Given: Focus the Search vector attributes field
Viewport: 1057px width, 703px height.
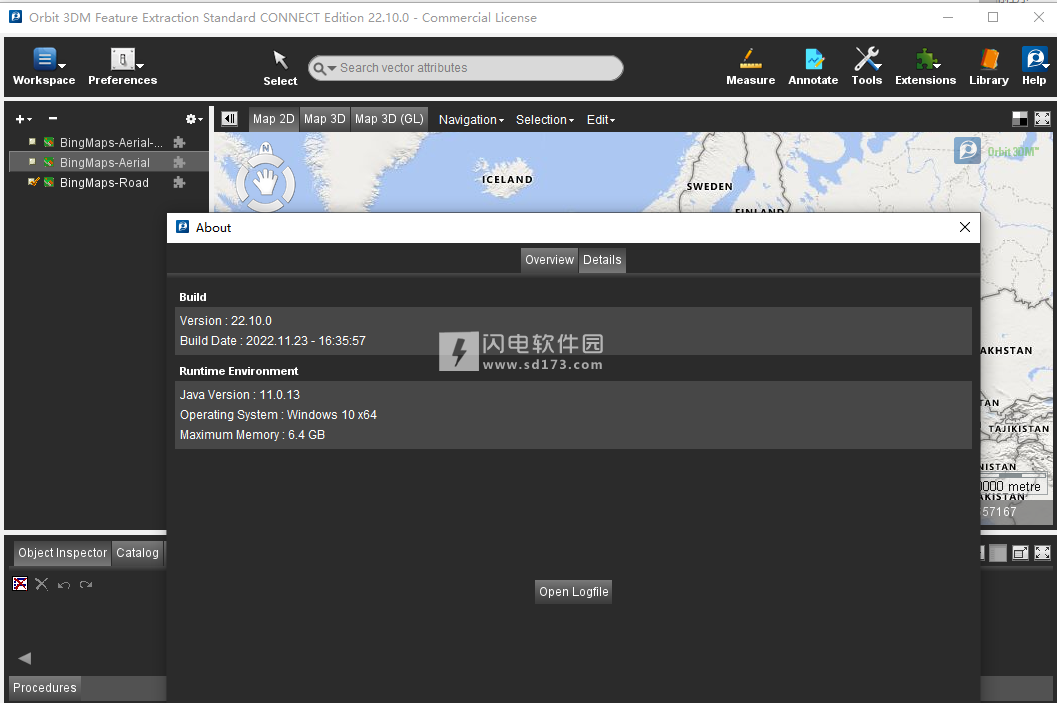Looking at the screenshot, I should pos(466,68).
